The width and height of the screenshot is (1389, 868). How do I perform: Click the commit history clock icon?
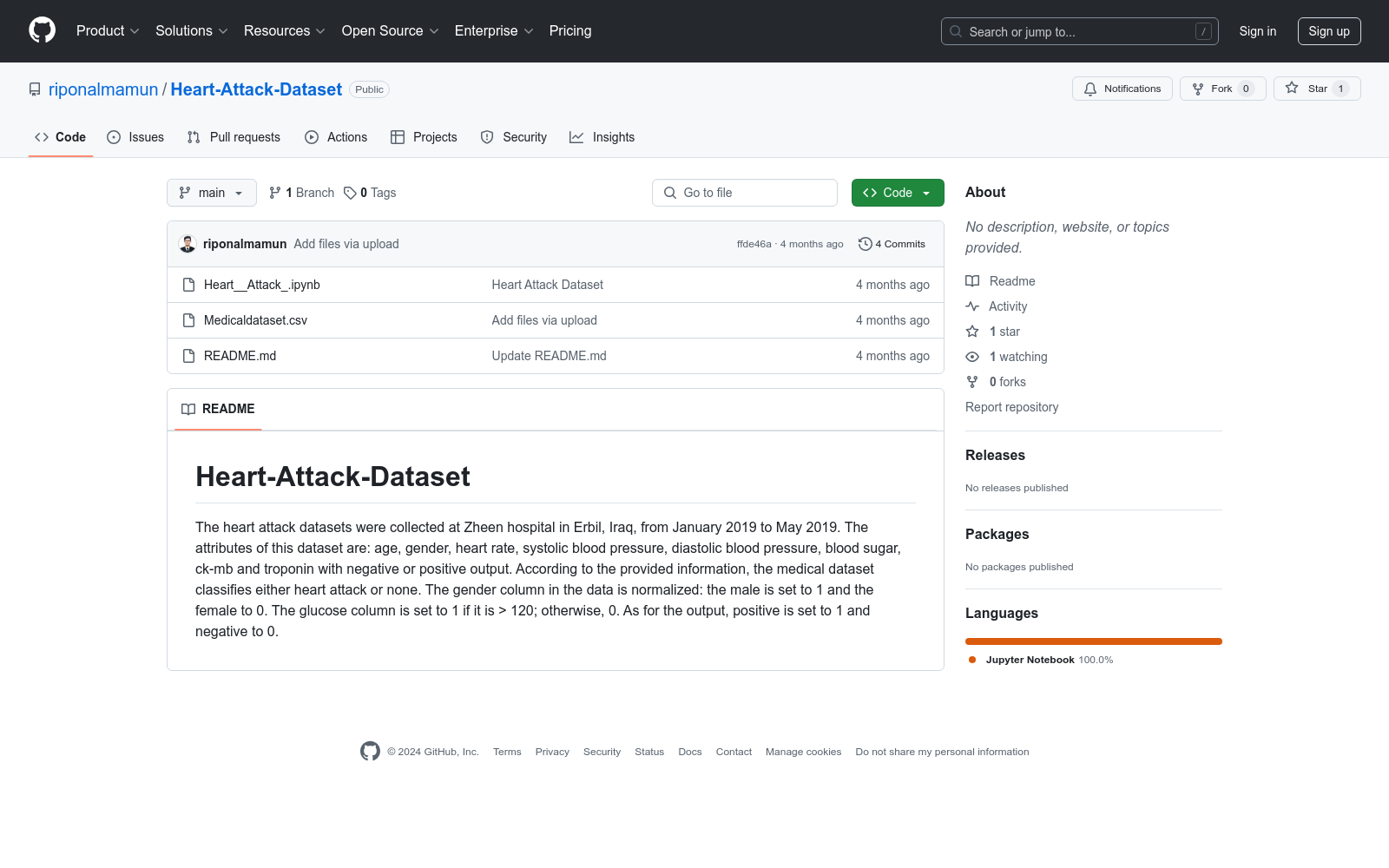point(865,244)
